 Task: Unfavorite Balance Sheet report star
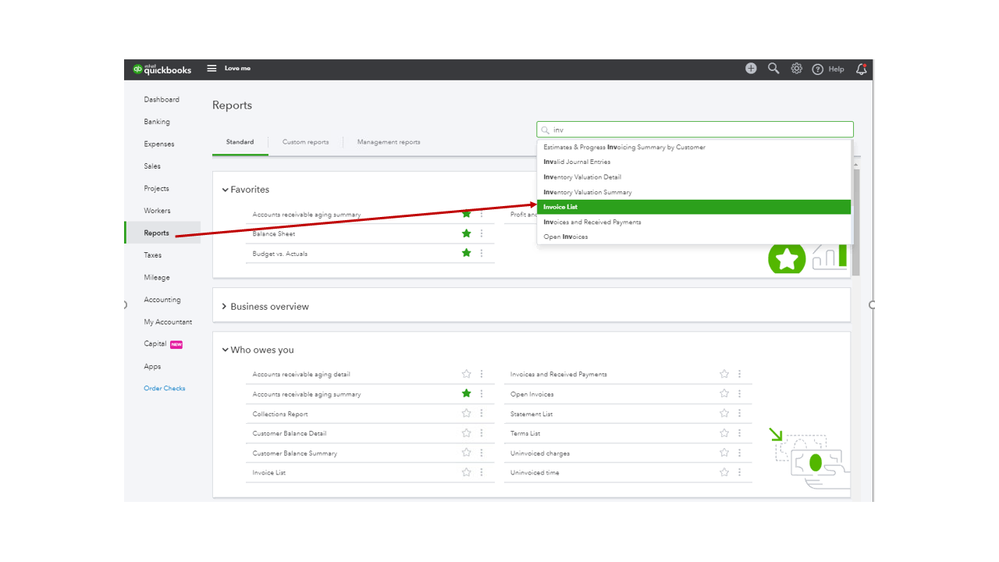point(466,234)
